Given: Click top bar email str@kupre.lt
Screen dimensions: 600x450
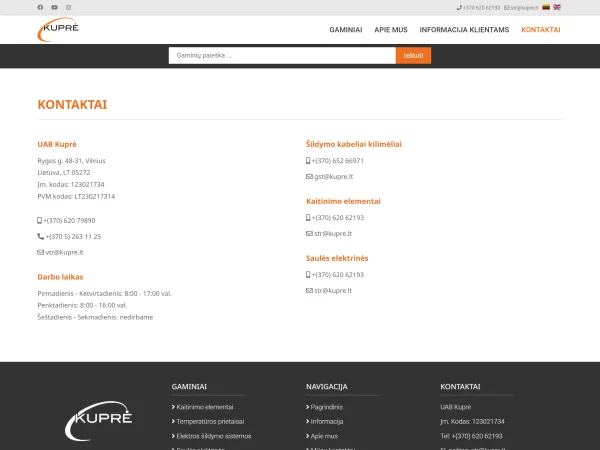Looking at the screenshot, I should pyautogui.click(x=521, y=8).
